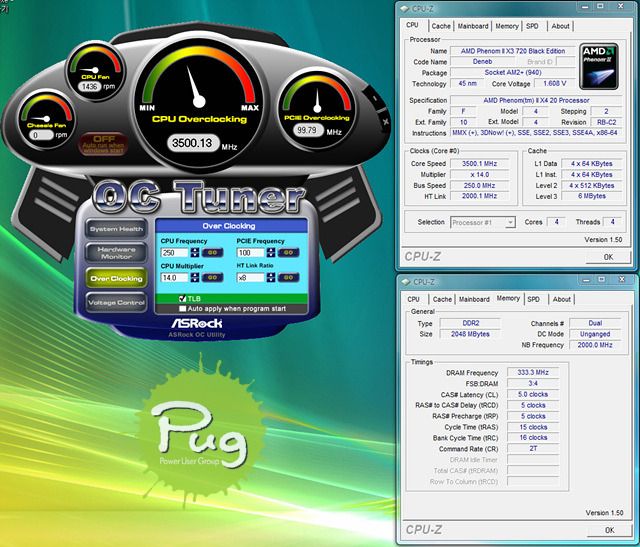This screenshot has height=547, width=640.
Task: Click the Bus Speed value 250.0 MHz
Action: click(479, 185)
